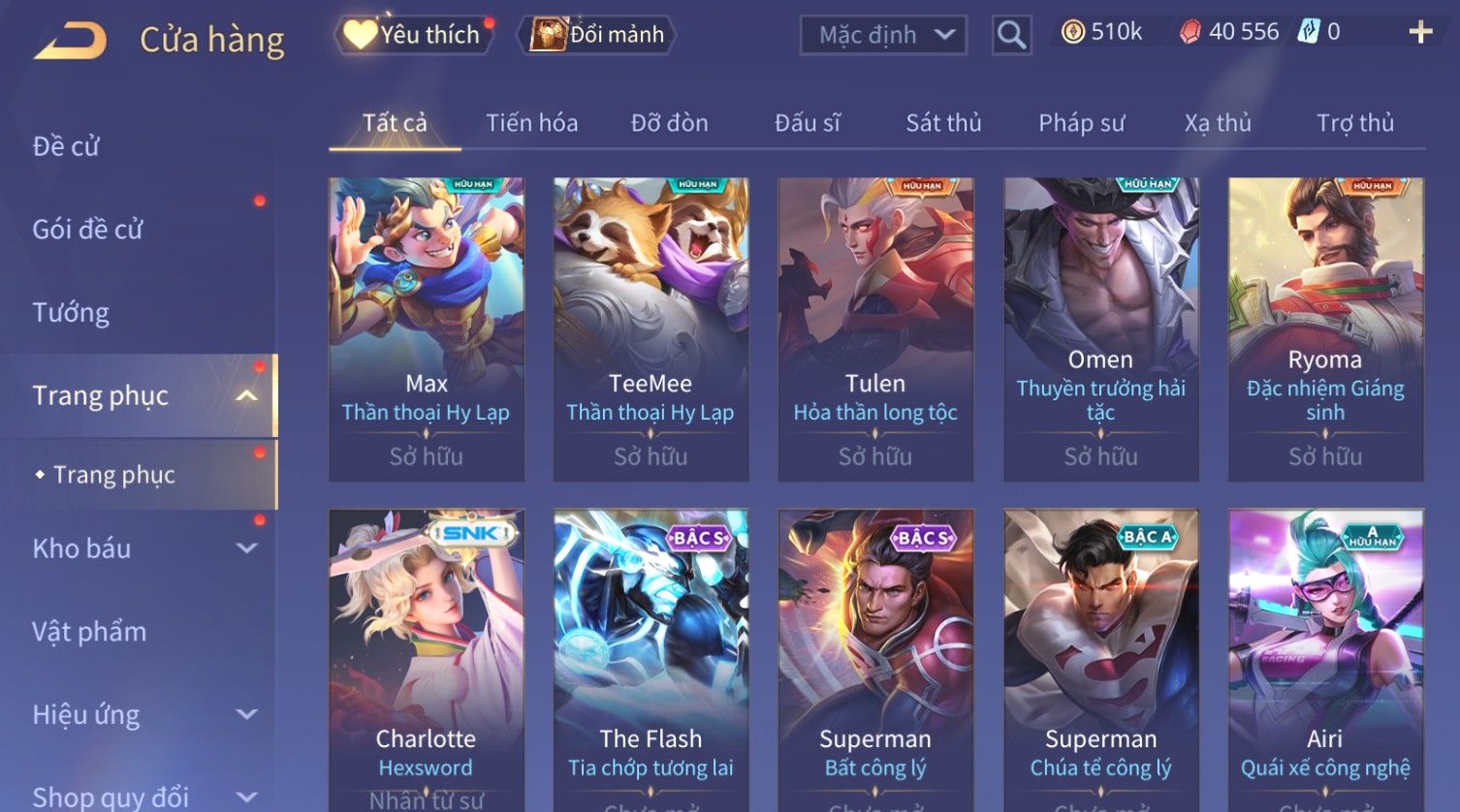Screen dimensions: 1460x812
Task: Select the Tiến hóa tab
Action: 531,123
